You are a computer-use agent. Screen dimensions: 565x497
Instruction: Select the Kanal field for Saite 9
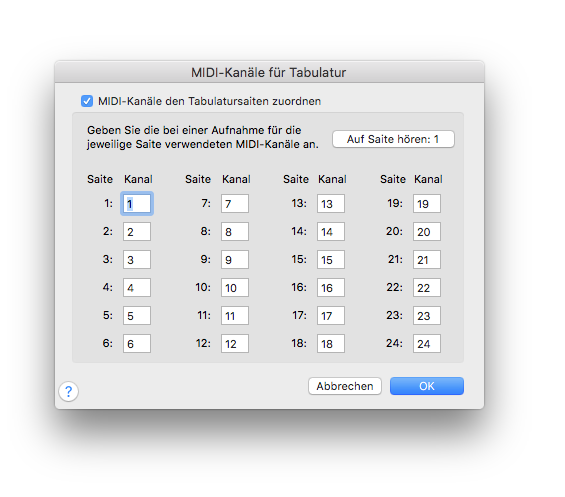235,259
